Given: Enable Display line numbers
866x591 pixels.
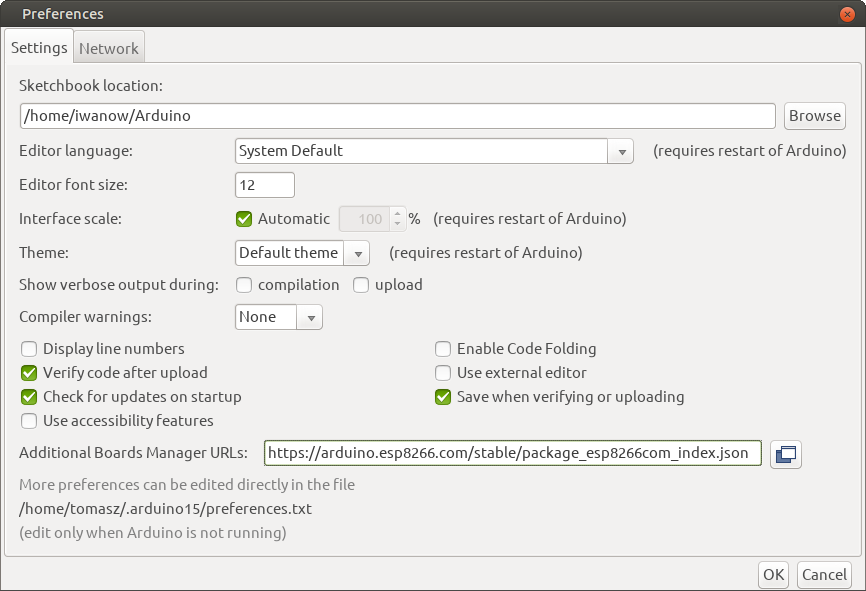Looking at the screenshot, I should [29, 349].
